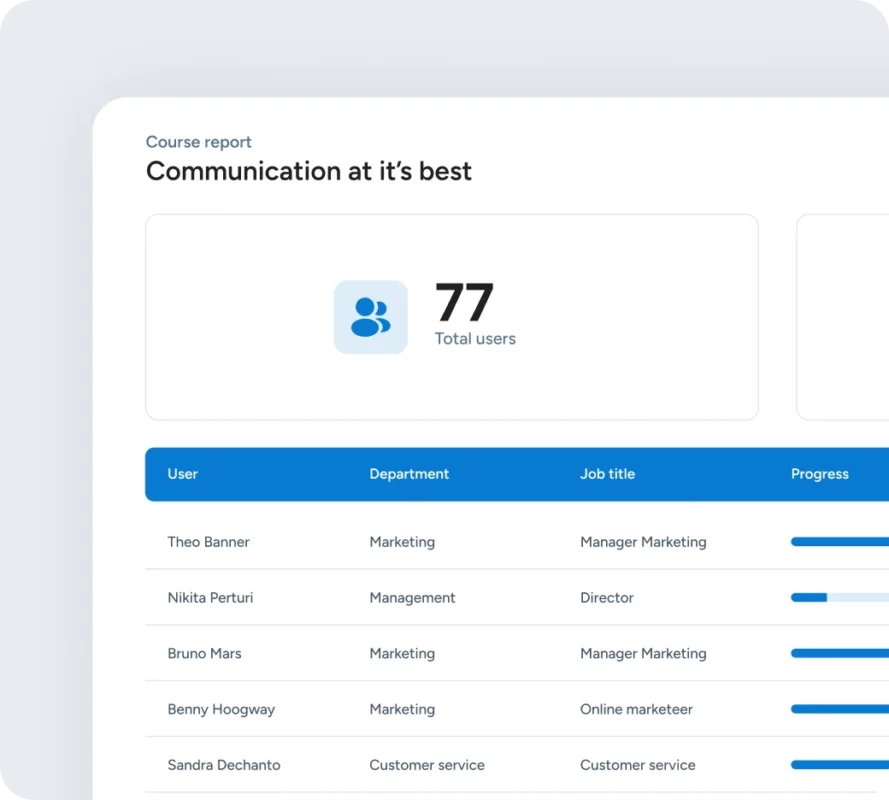Image resolution: width=889 pixels, height=800 pixels.
Task: Click the Online marketeer job title
Action: [x=636, y=710]
